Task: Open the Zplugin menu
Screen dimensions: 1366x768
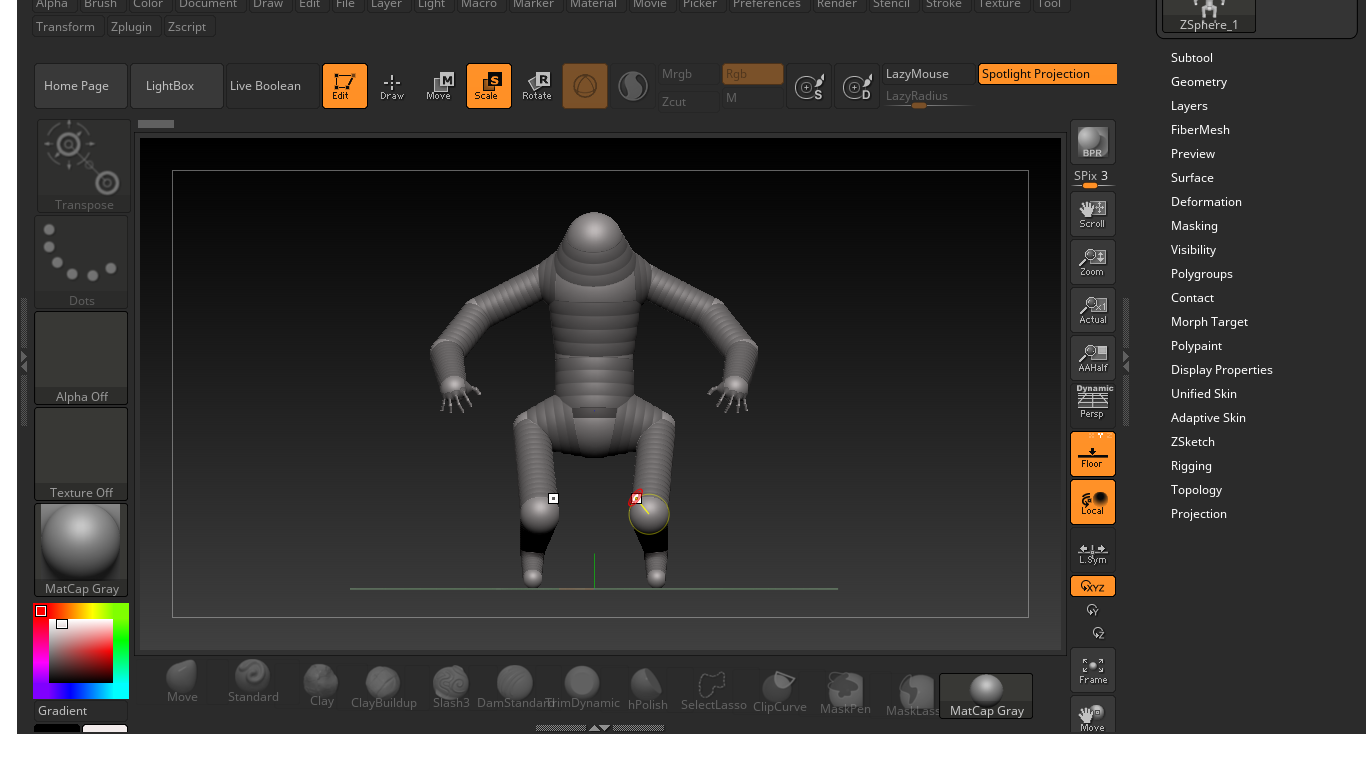Action: point(131,27)
